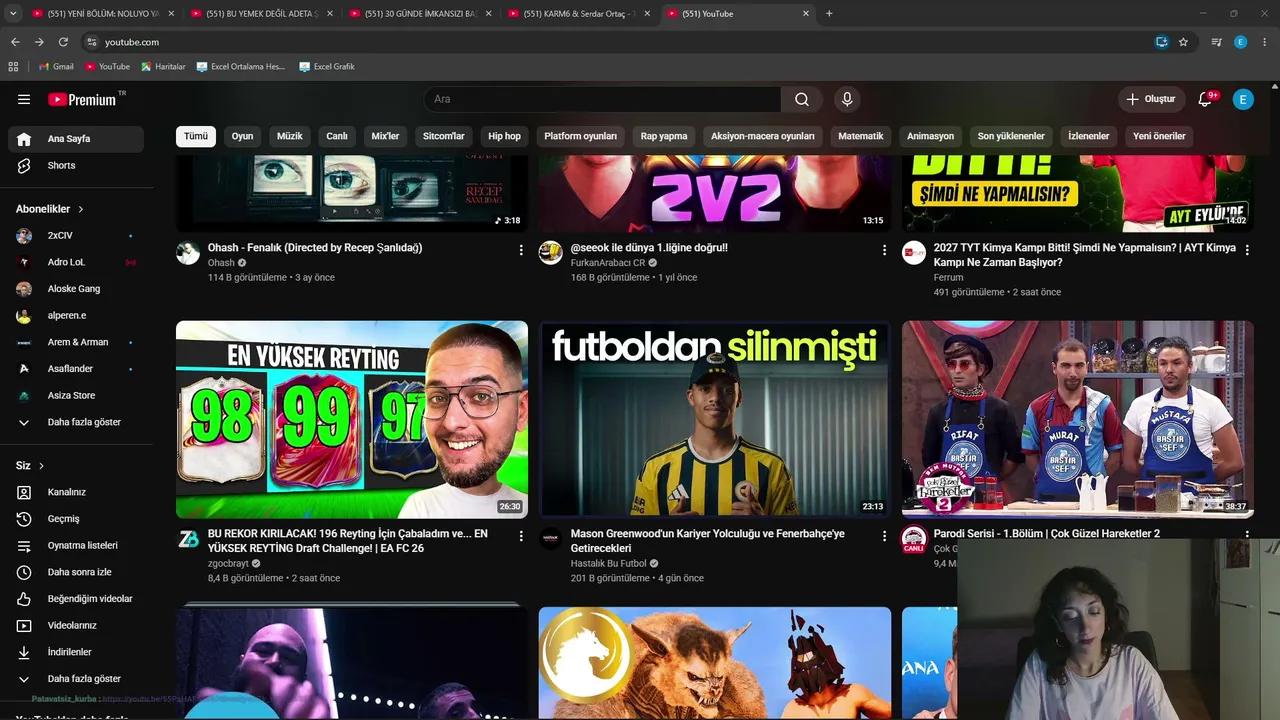Open Mason Greenwood'un Kariyer Yolculuğu title
Viewport: 1280px width, 720px height.
click(x=707, y=541)
